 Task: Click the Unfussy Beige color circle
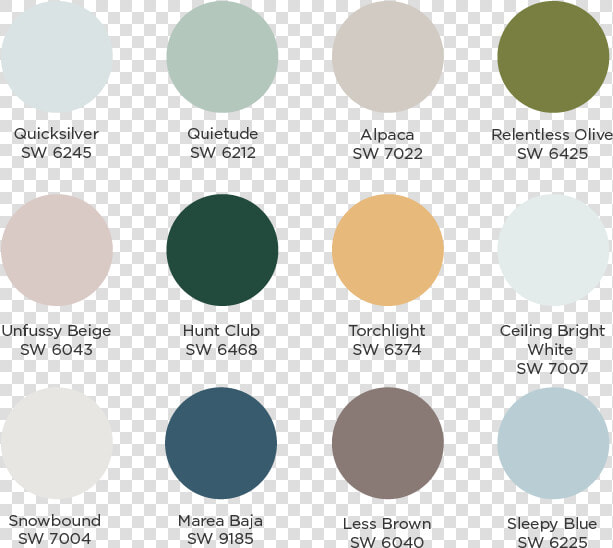tap(57, 250)
